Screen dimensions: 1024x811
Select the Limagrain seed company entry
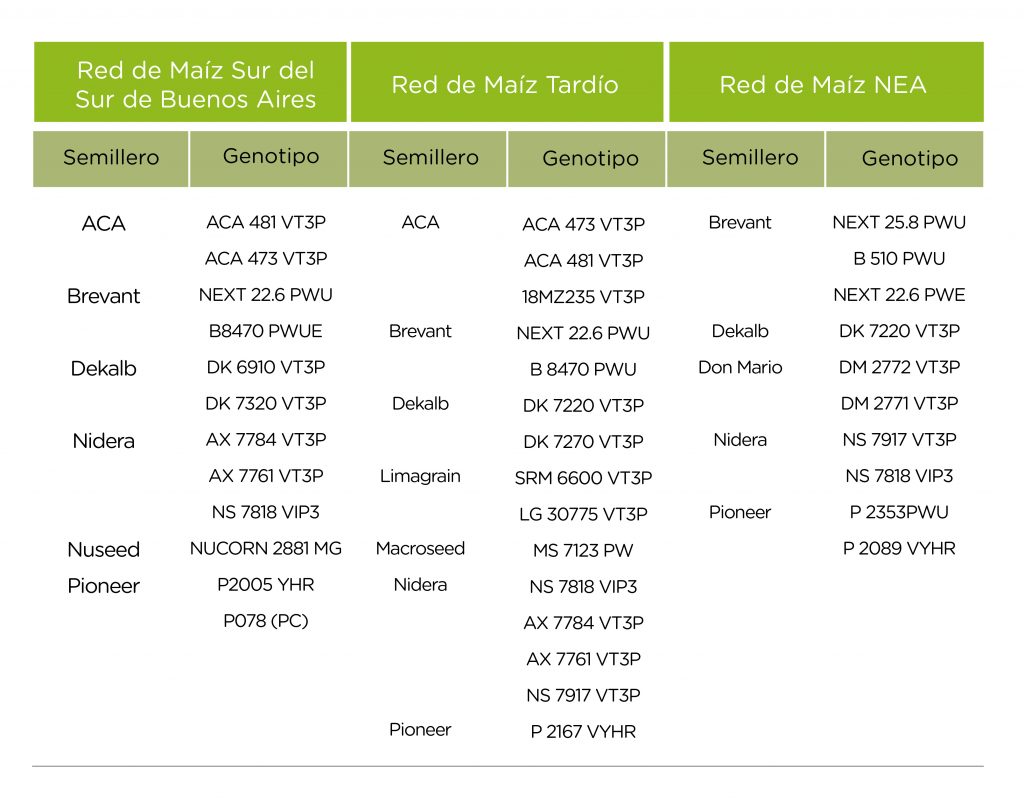420,476
